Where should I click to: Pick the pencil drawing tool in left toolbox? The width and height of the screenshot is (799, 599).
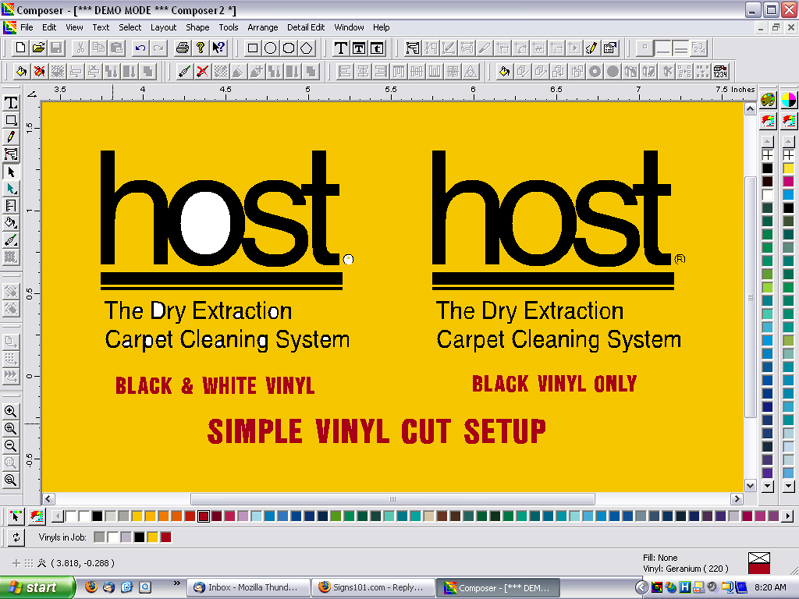click(11, 137)
